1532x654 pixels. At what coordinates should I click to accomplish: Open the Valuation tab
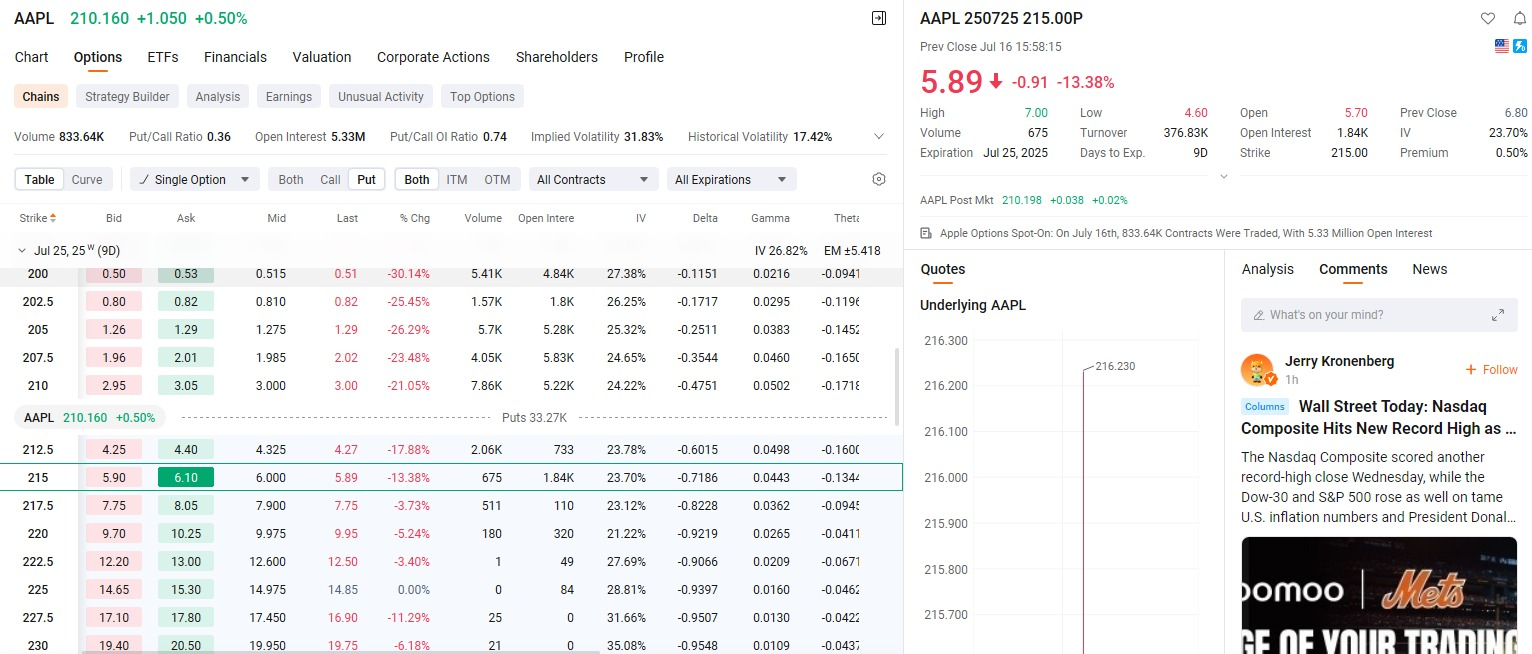[x=322, y=57]
